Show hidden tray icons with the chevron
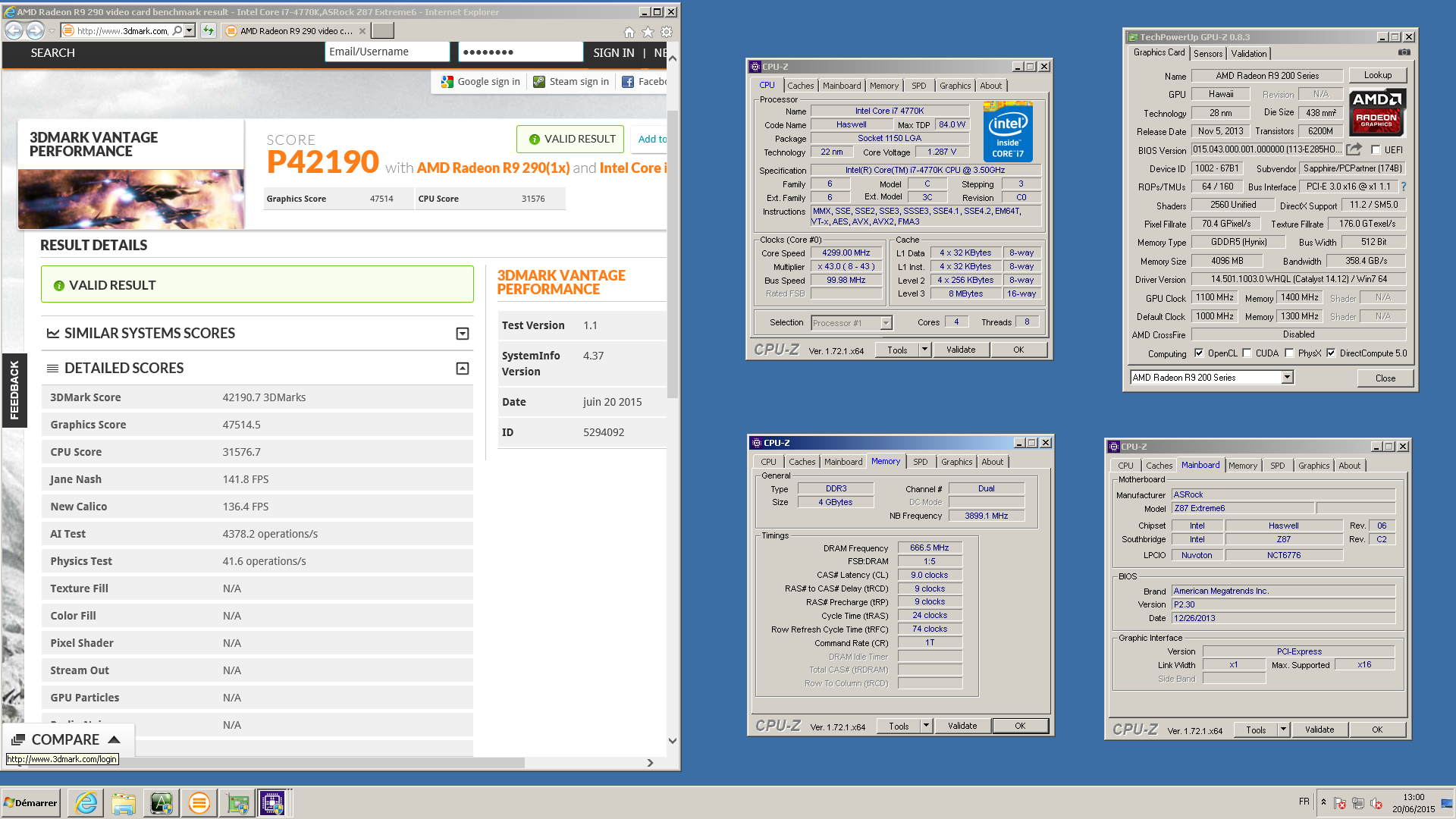This screenshot has width=1456, height=819. [x=1323, y=802]
